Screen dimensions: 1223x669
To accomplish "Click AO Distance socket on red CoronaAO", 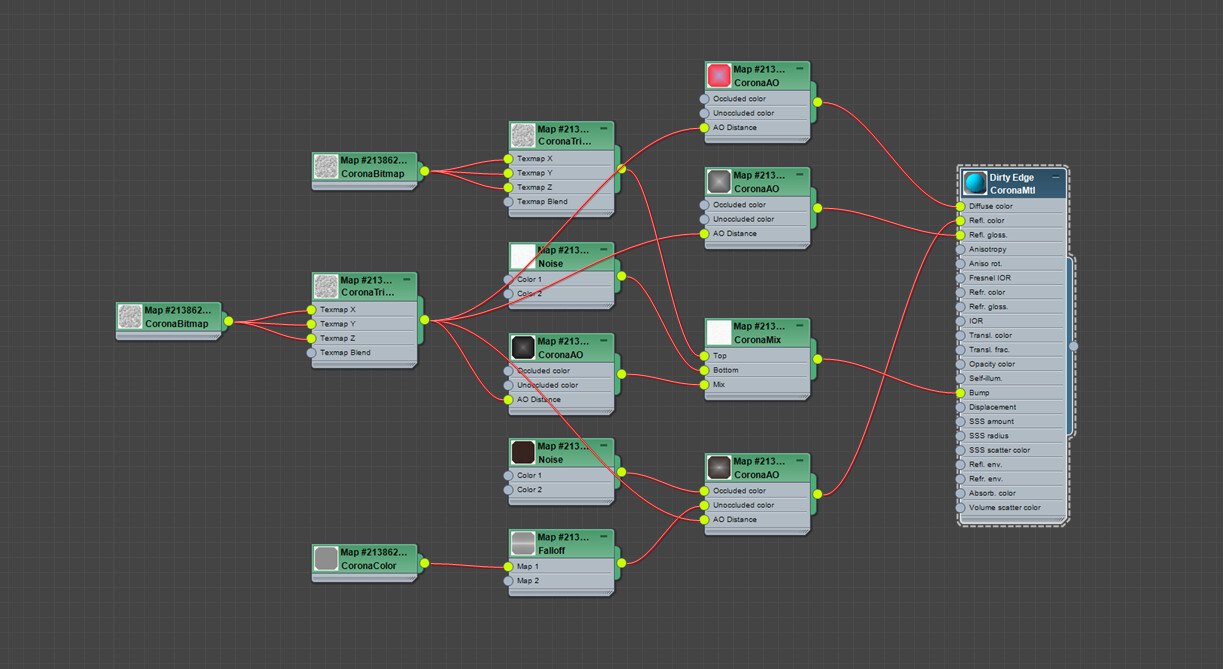I will 706,128.
